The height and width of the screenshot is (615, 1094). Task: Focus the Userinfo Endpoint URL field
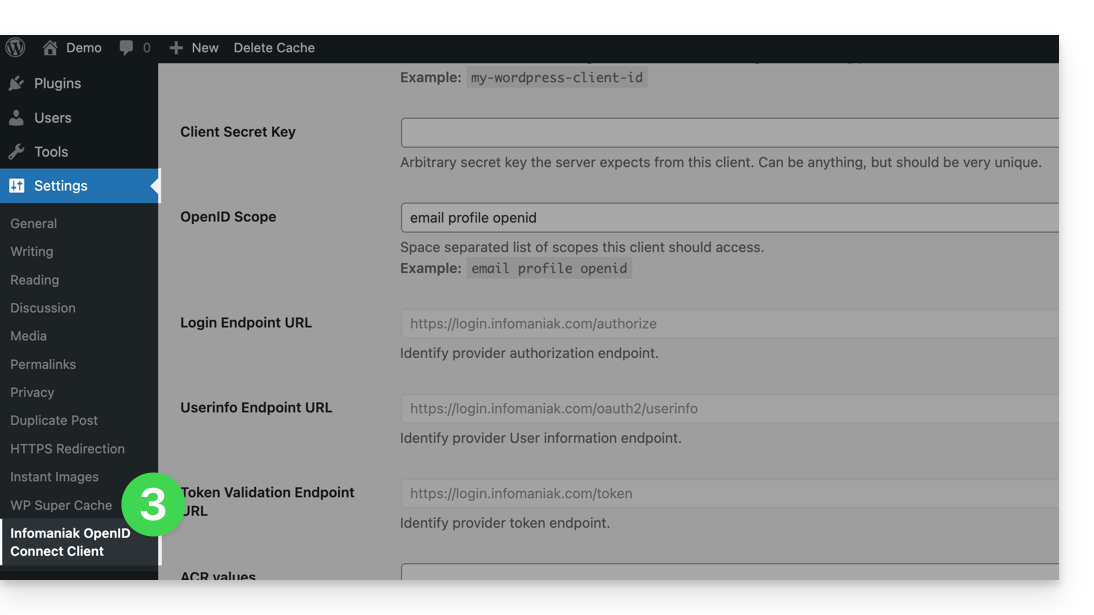click(730, 408)
